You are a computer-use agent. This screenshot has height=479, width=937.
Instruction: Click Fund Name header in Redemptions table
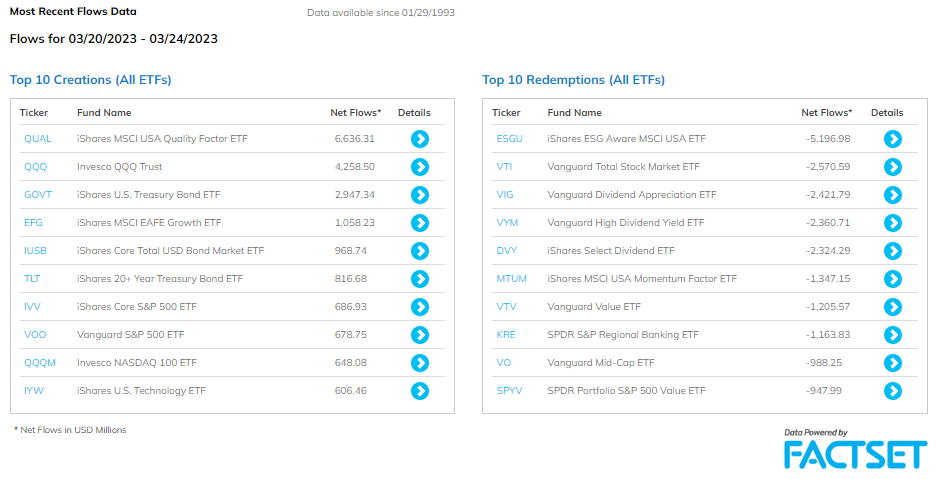tap(574, 112)
